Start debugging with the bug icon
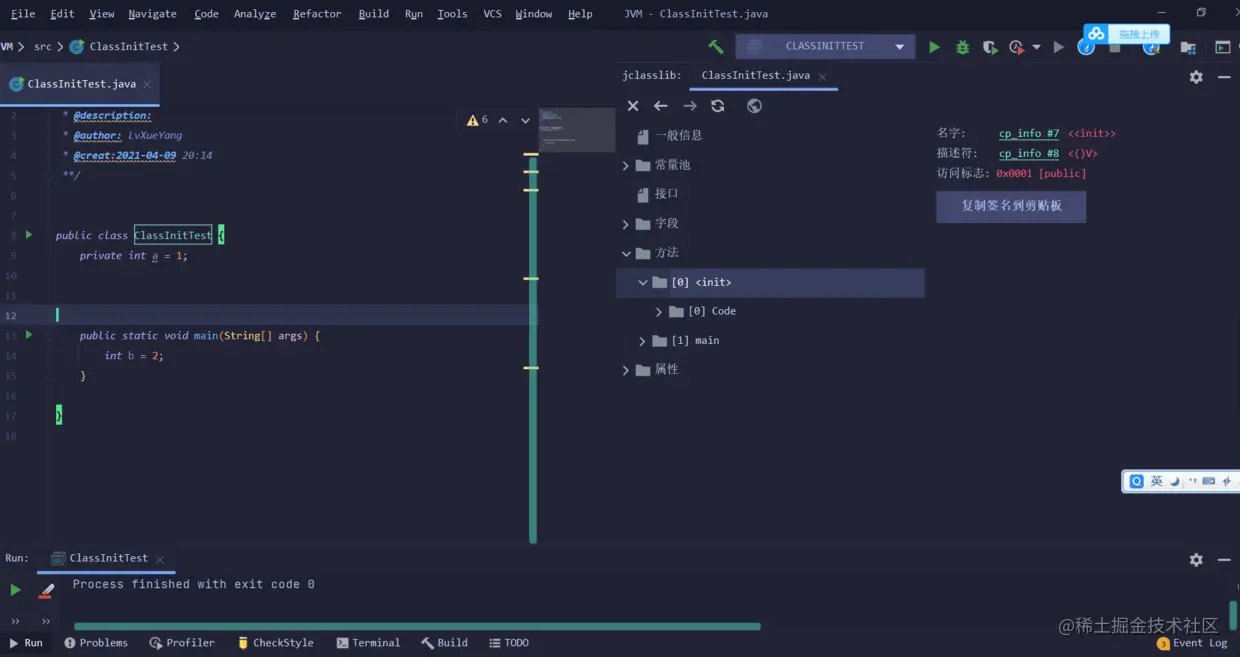 pyautogui.click(x=962, y=47)
